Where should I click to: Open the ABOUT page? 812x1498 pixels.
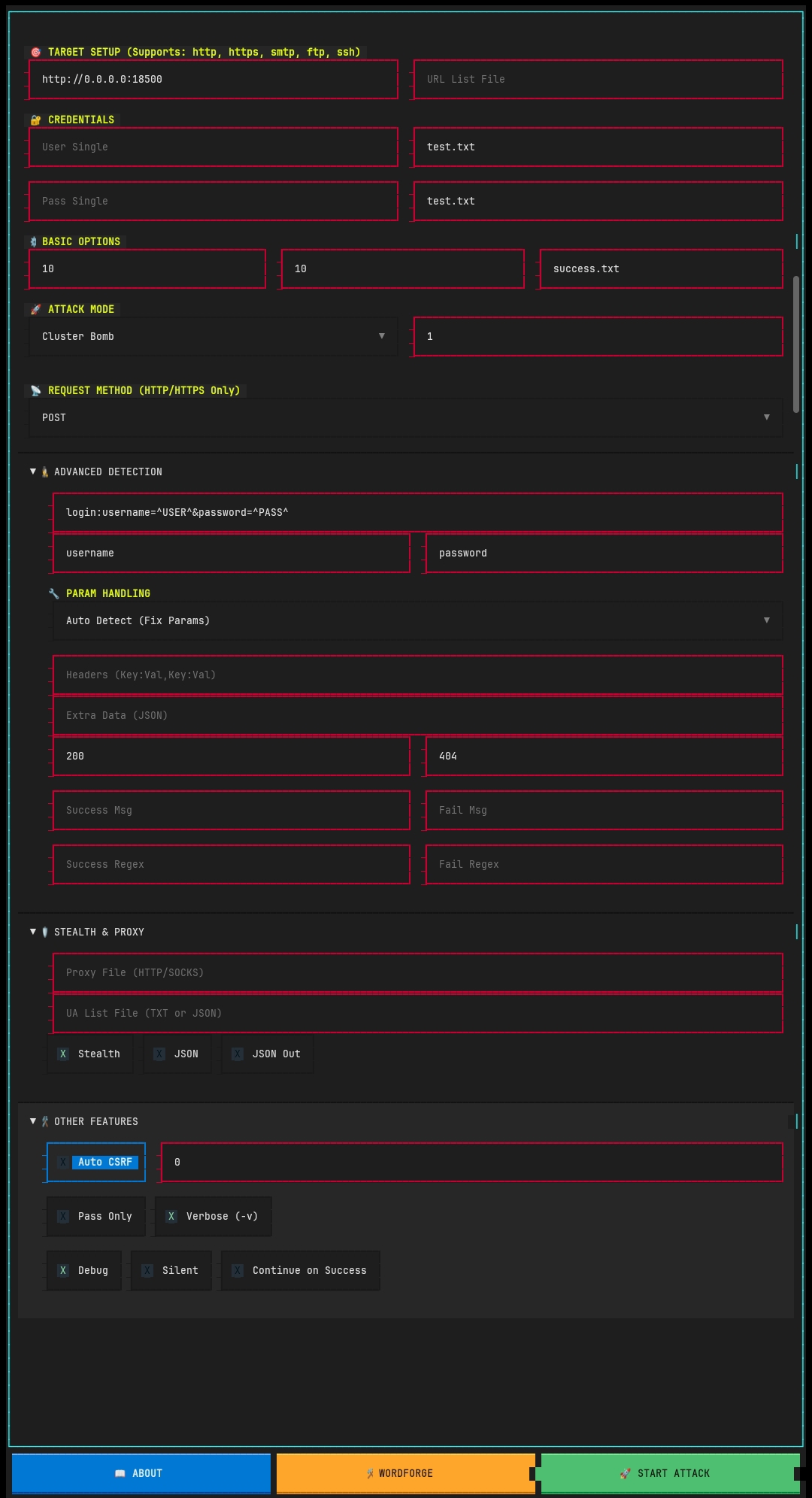coord(141,1473)
